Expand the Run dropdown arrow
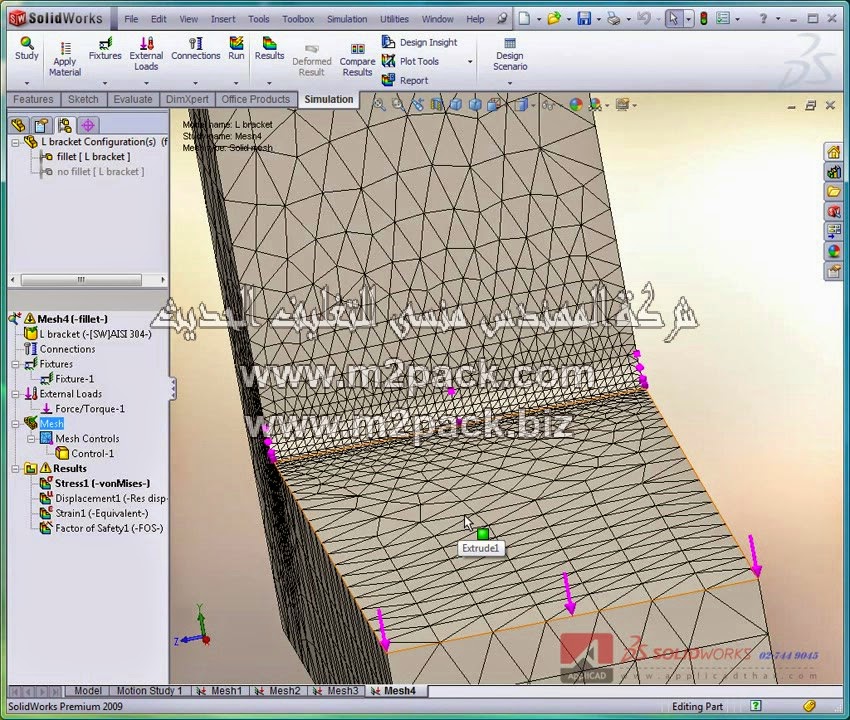The width and height of the screenshot is (850, 720). click(236, 83)
